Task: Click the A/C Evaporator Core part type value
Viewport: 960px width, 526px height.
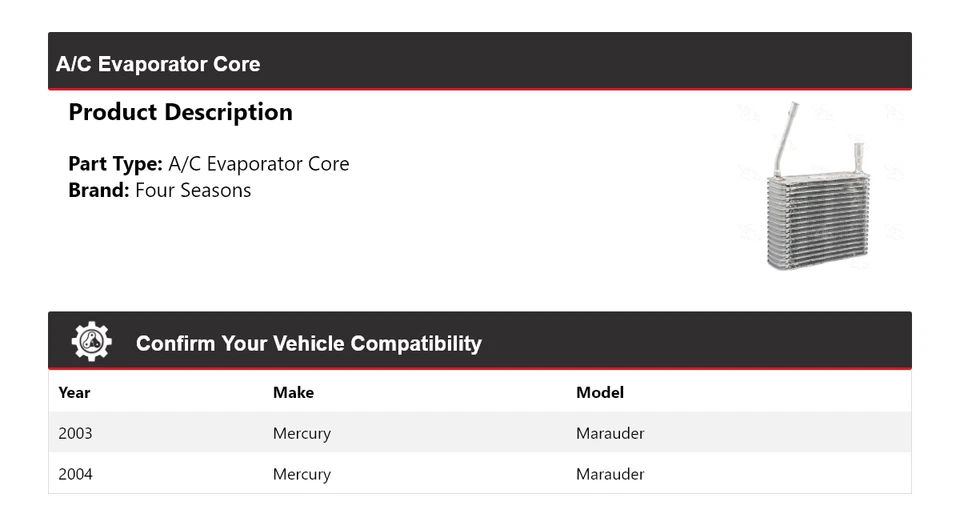Action: 259,164
